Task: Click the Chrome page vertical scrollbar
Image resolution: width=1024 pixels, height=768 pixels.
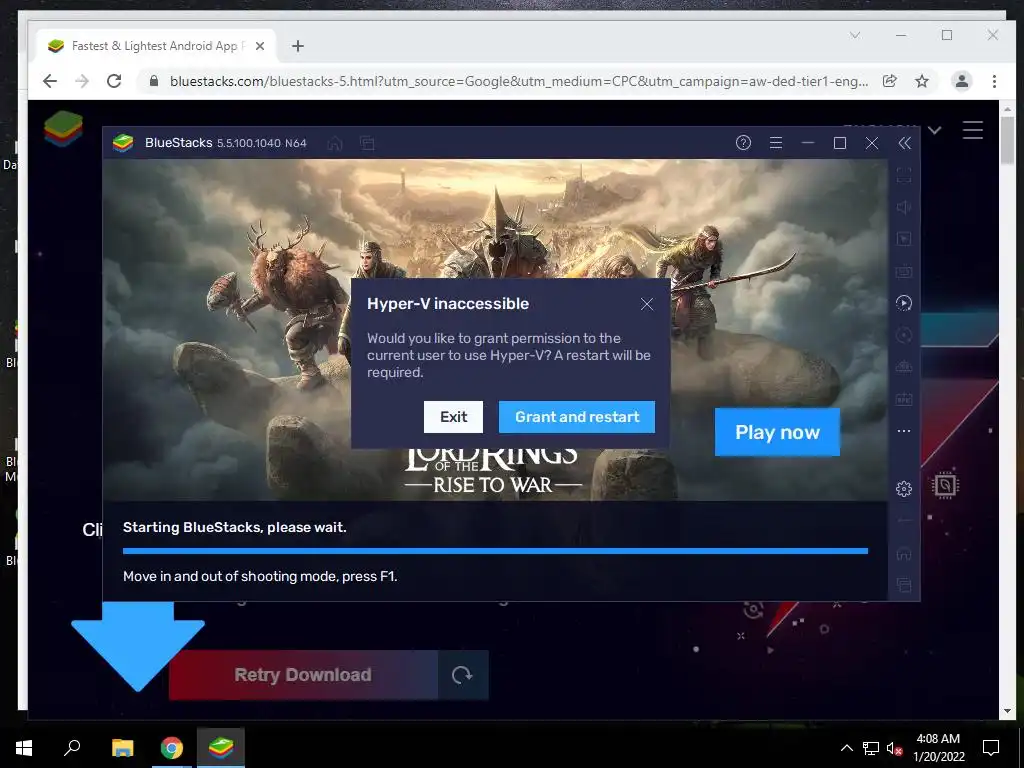Action: [x=1007, y=138]
